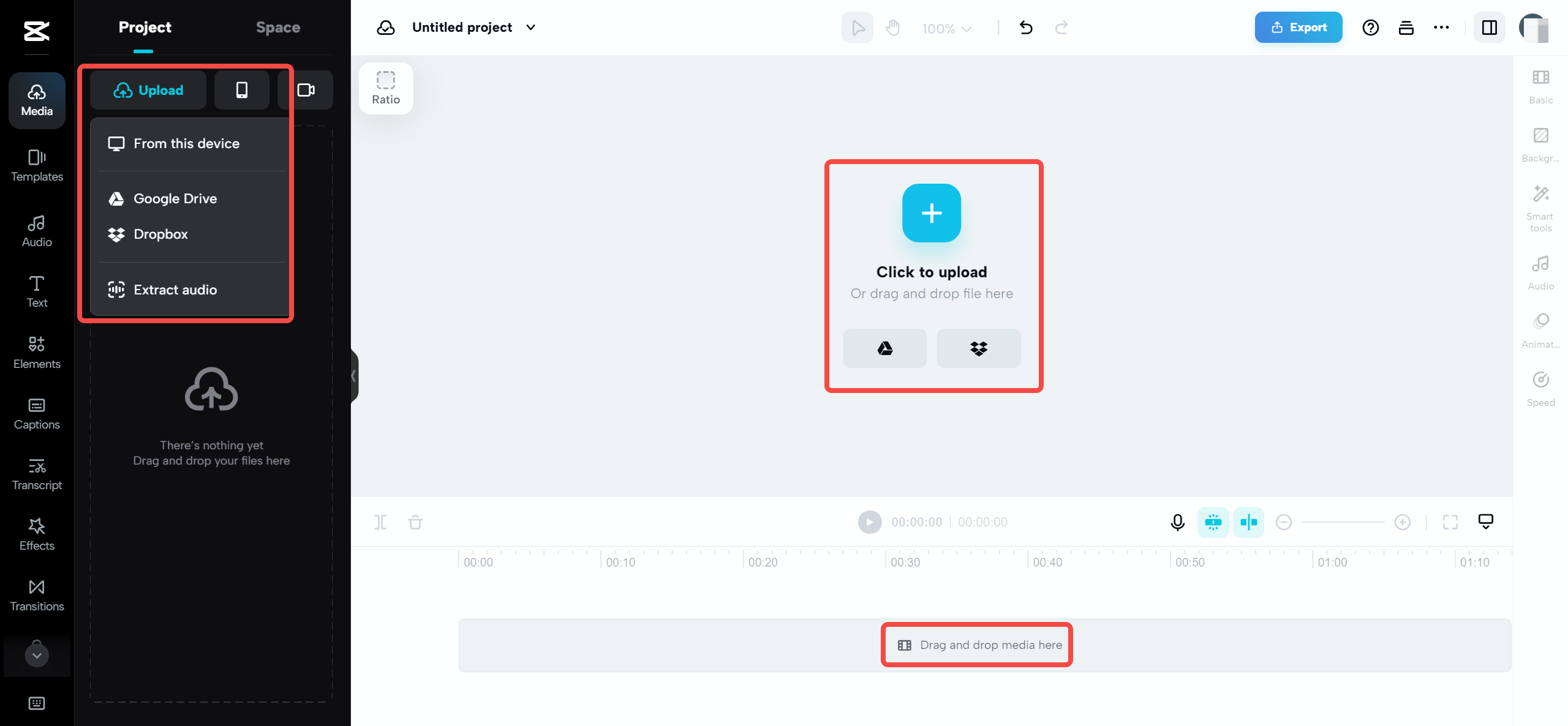Viewport: 1568px width, 726px height.
Task: Toggle timeline snapping
Action: coord(1213,522)
